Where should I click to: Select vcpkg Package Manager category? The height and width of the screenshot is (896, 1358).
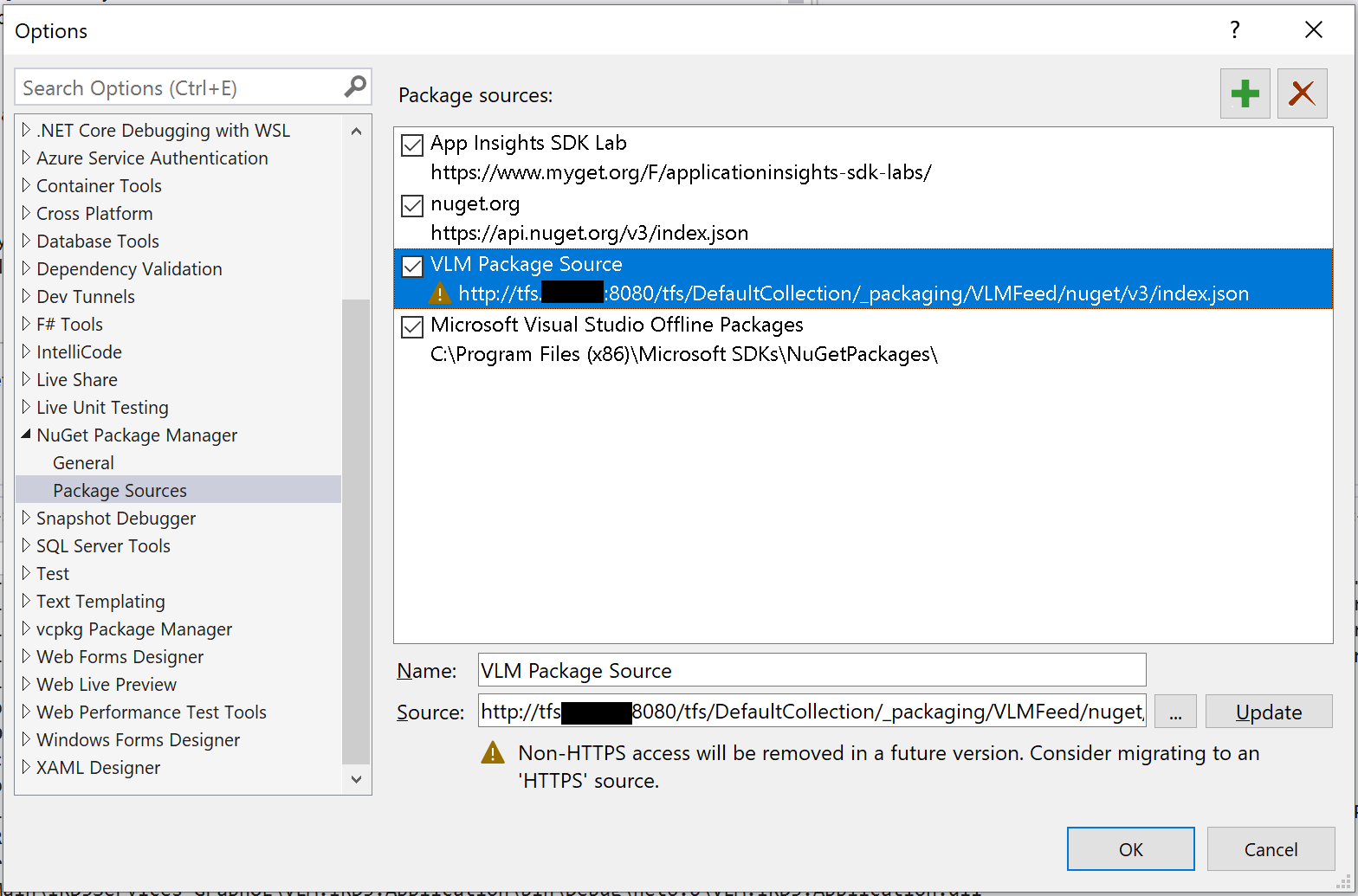[134, 628]
